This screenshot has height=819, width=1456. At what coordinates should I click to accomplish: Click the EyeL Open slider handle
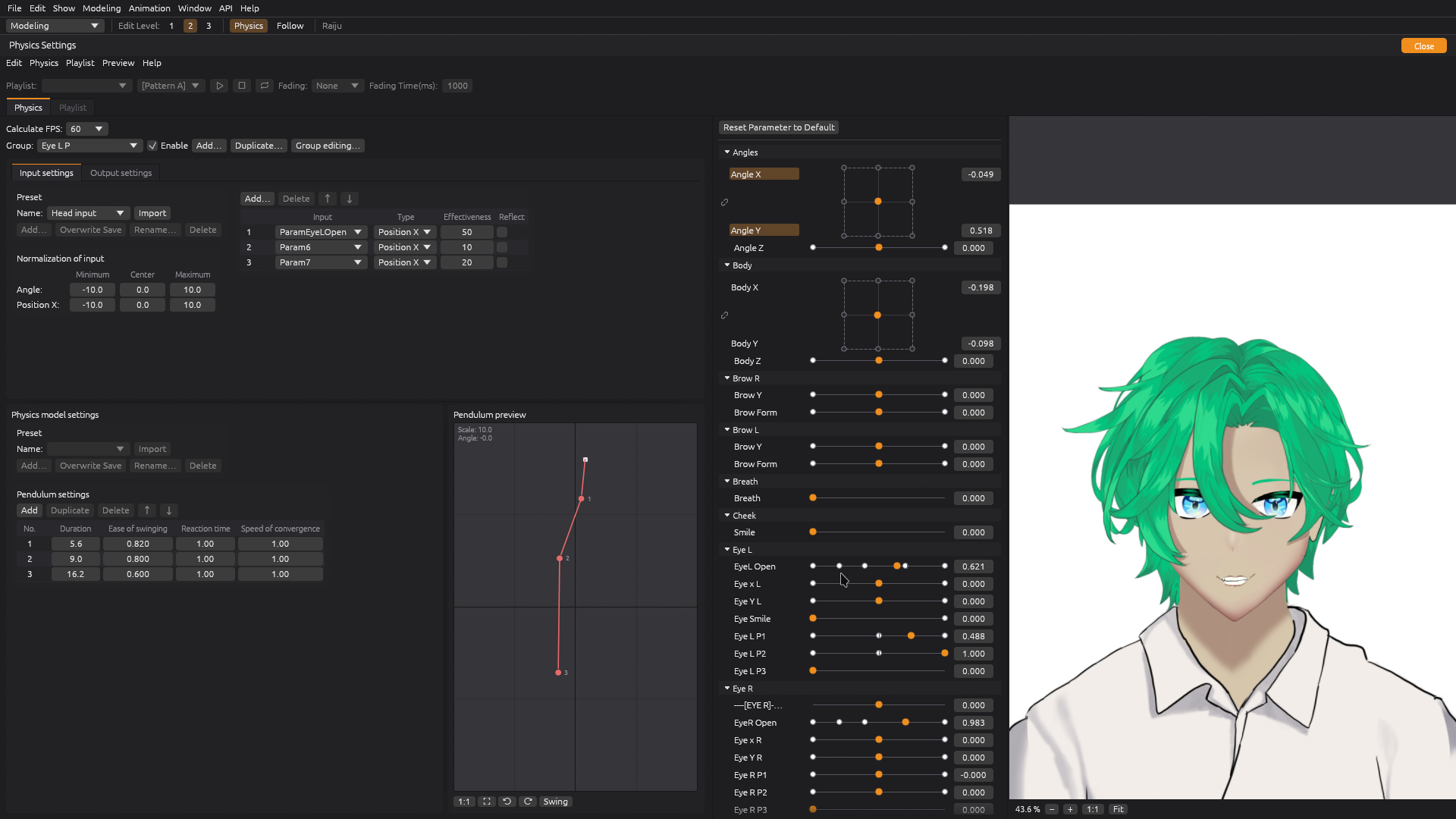point(897,566)
